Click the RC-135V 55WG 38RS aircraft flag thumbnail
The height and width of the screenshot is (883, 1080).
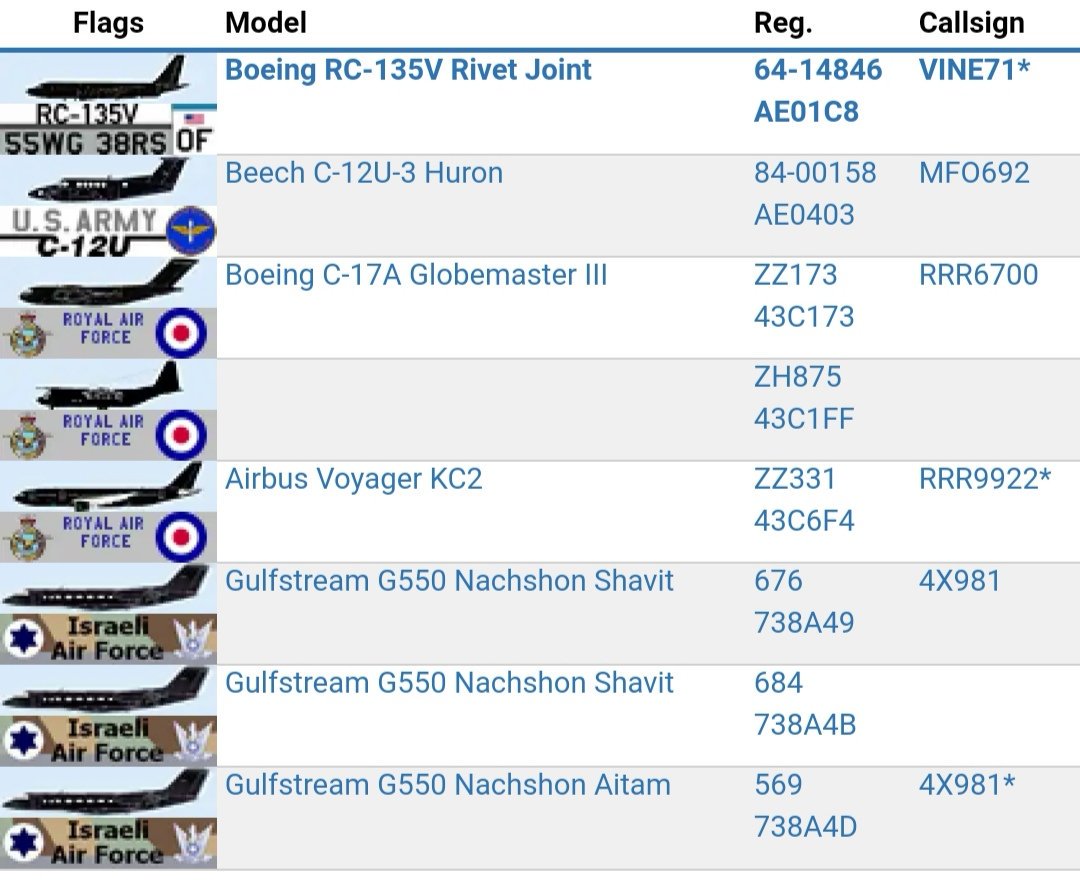(108, 104)
